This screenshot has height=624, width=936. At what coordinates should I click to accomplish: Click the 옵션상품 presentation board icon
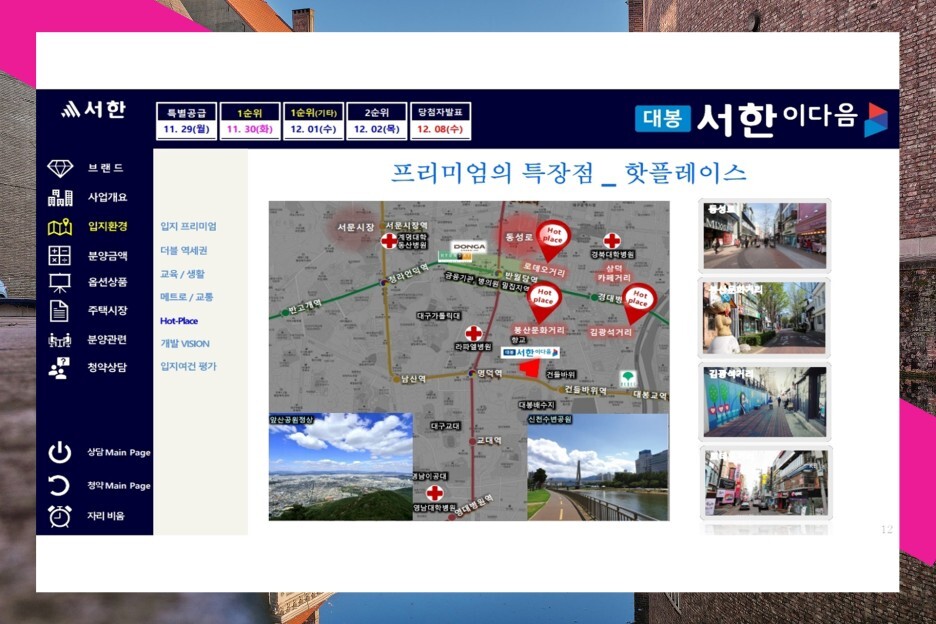[60, 283]
